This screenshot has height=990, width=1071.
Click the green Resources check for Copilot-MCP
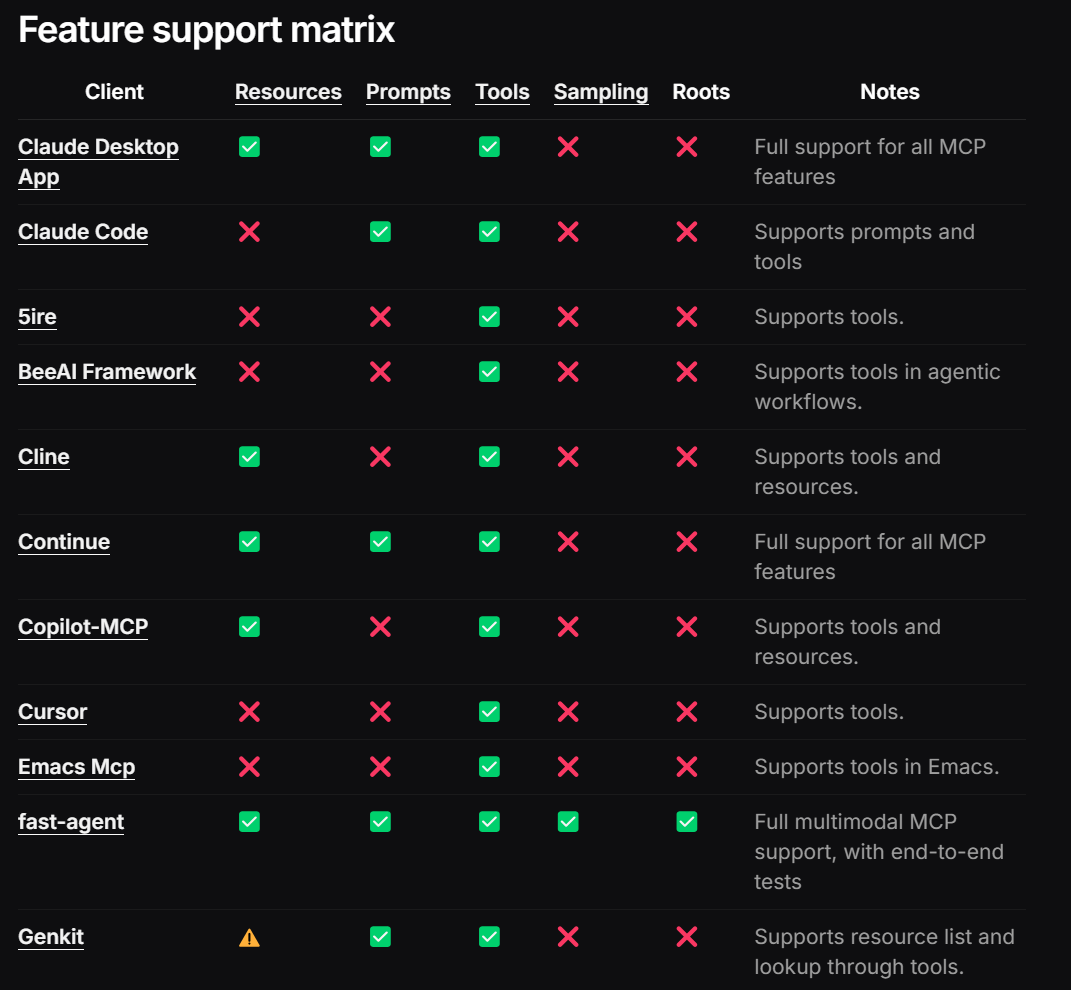point(249,627)
